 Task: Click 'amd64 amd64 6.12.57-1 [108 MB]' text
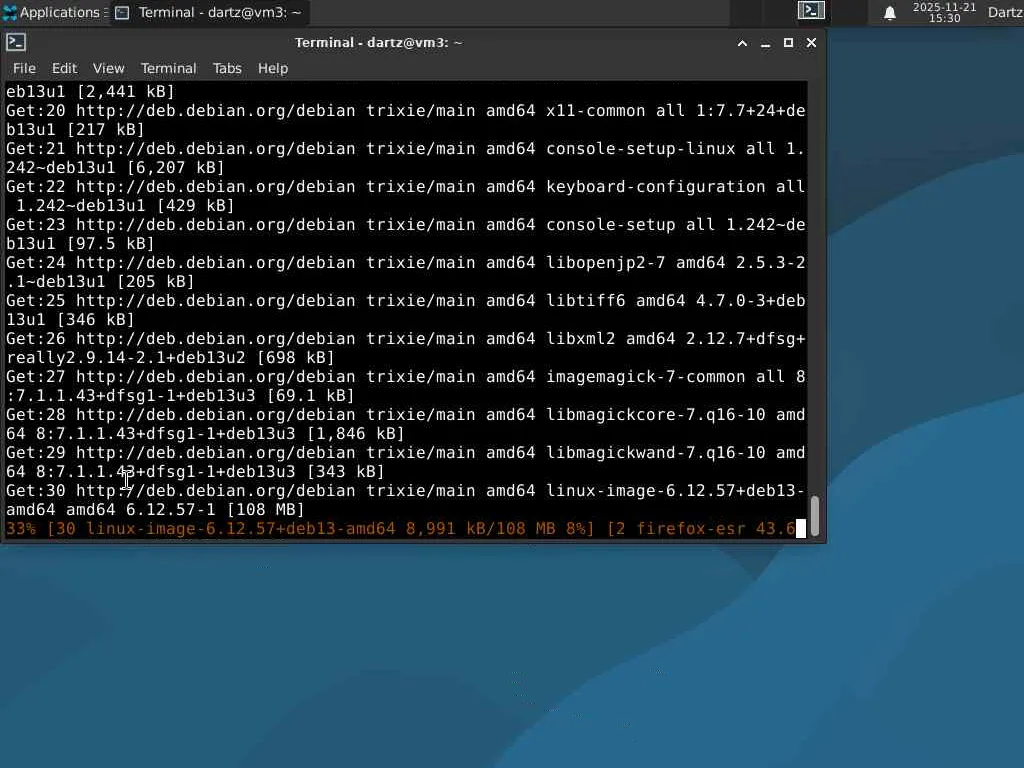coord(155,509)
